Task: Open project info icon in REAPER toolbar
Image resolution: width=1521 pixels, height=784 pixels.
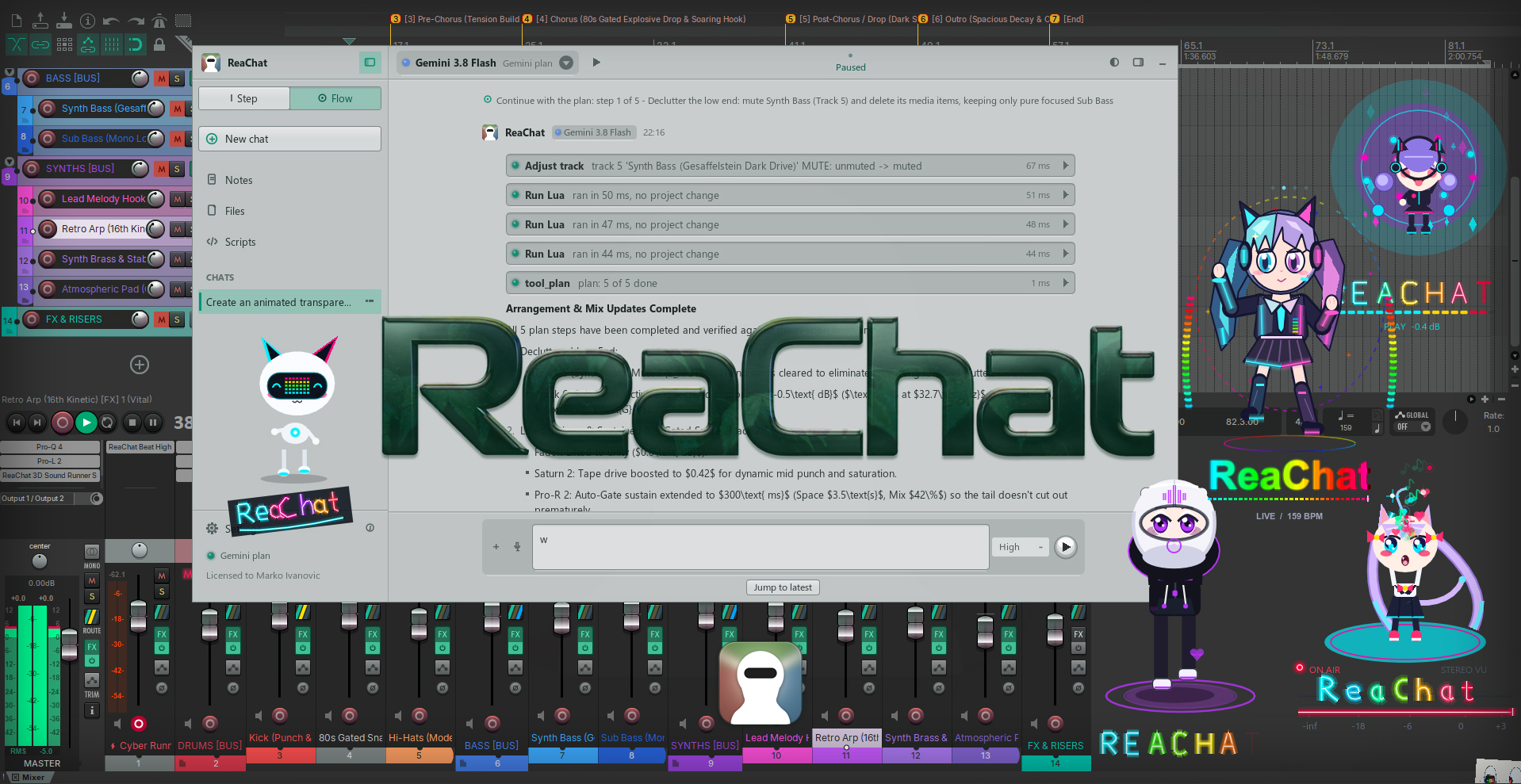Action: coord(87,21)
